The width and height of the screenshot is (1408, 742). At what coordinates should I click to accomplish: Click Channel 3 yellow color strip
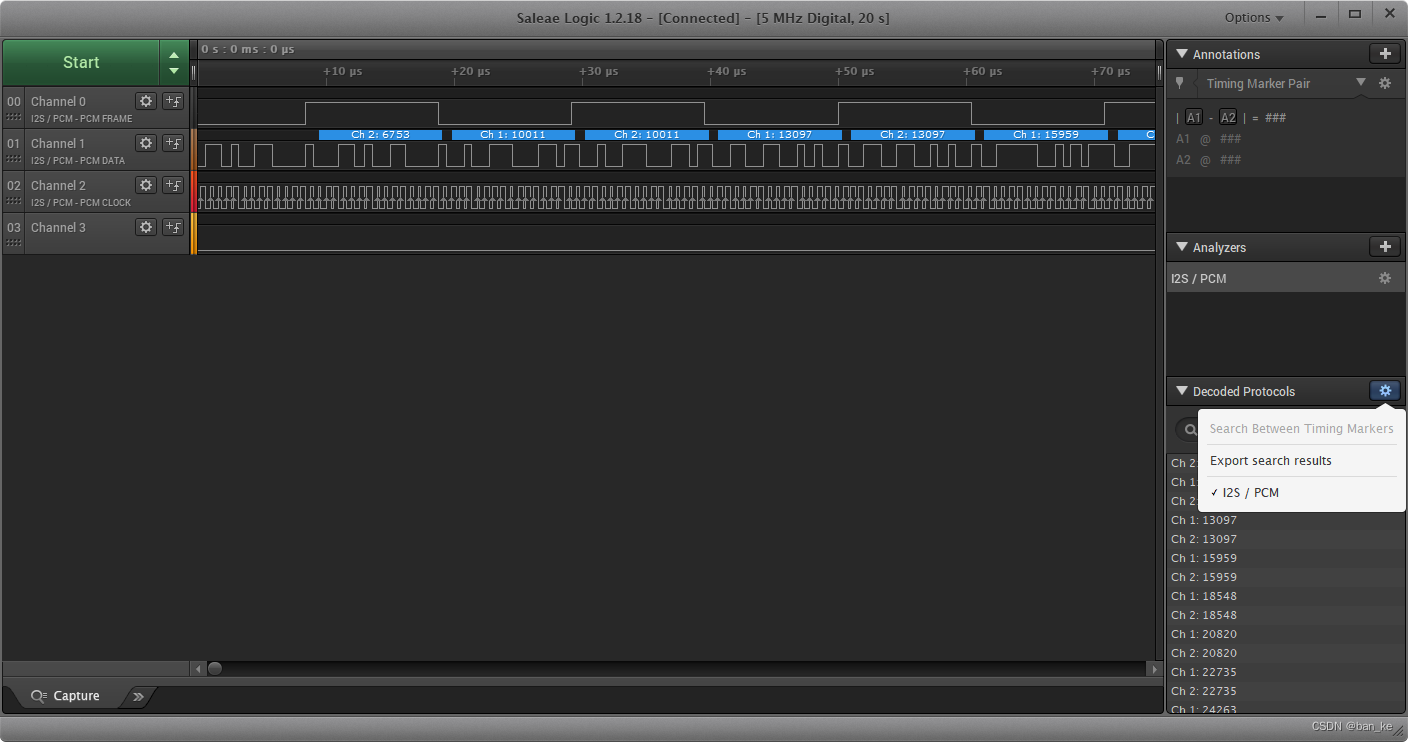194,232
